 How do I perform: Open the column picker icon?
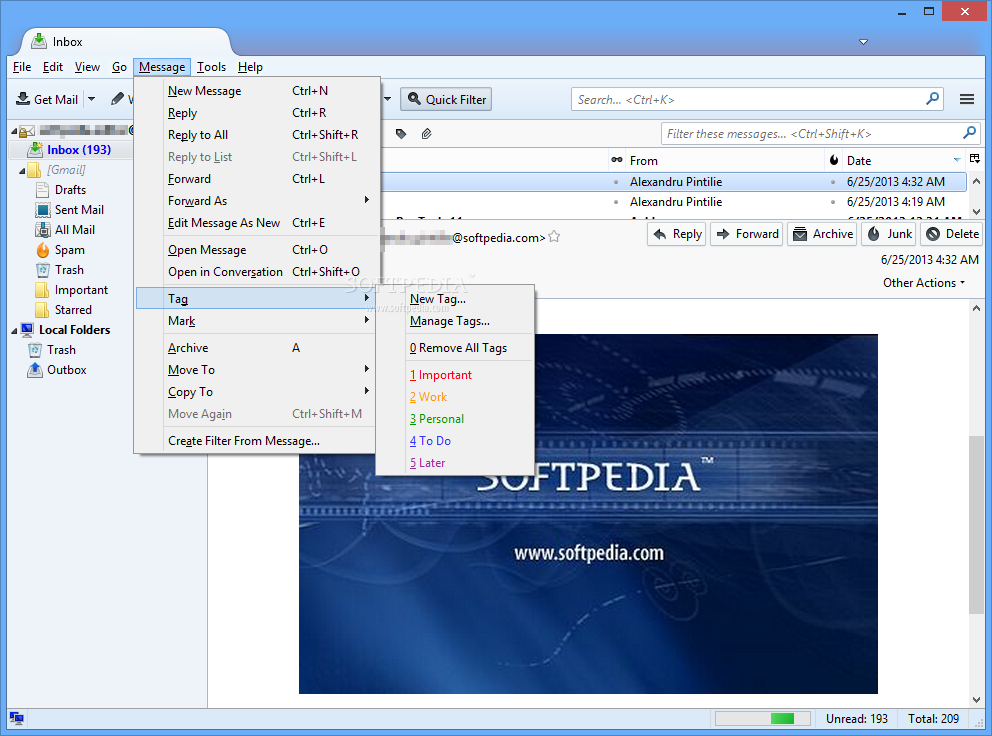coord(974,159)
